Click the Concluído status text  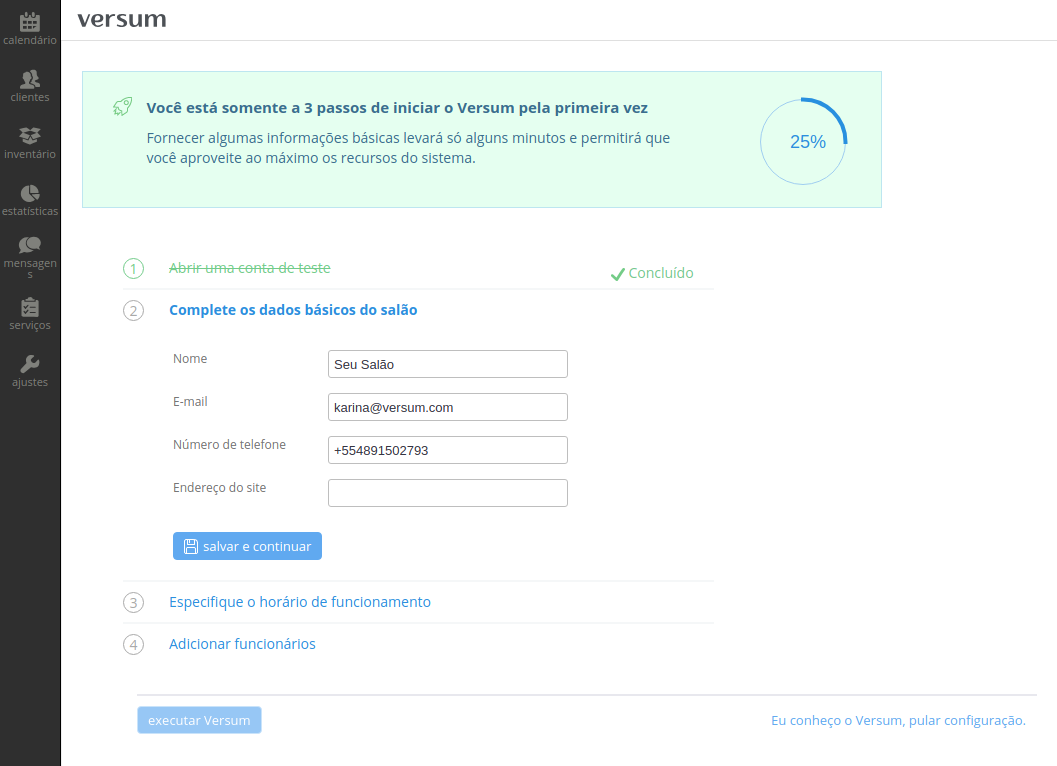(661, 273)
